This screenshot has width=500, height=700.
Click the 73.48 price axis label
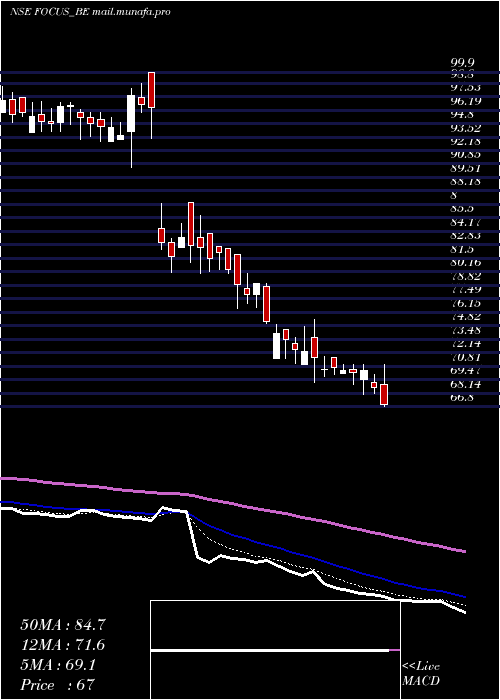[466, 329]
